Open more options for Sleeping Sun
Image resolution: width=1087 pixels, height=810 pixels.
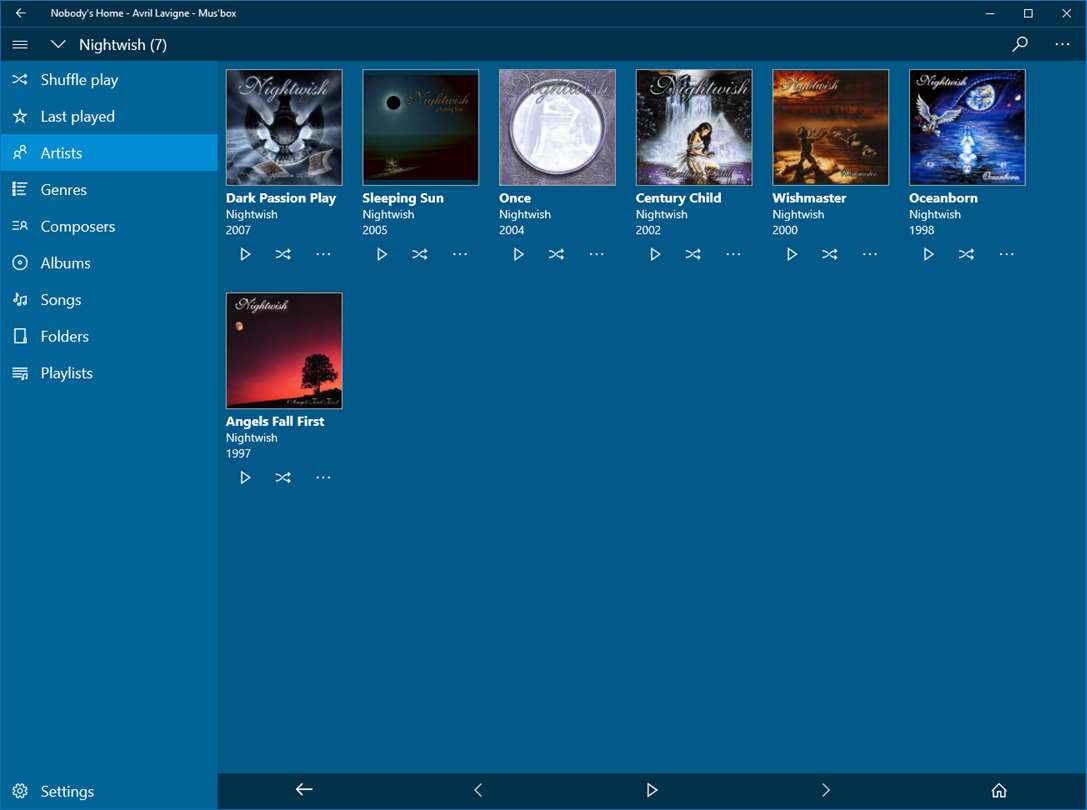(x=460, y=255)
